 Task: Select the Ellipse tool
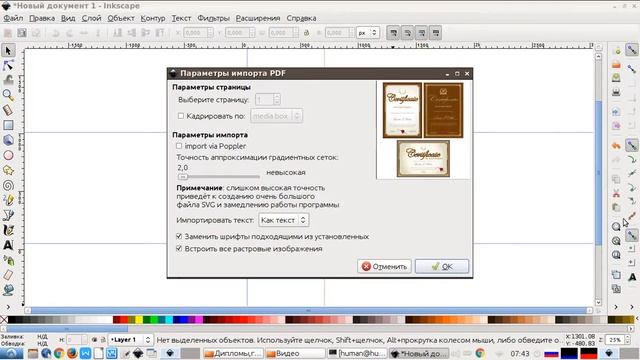coord(8,156)
